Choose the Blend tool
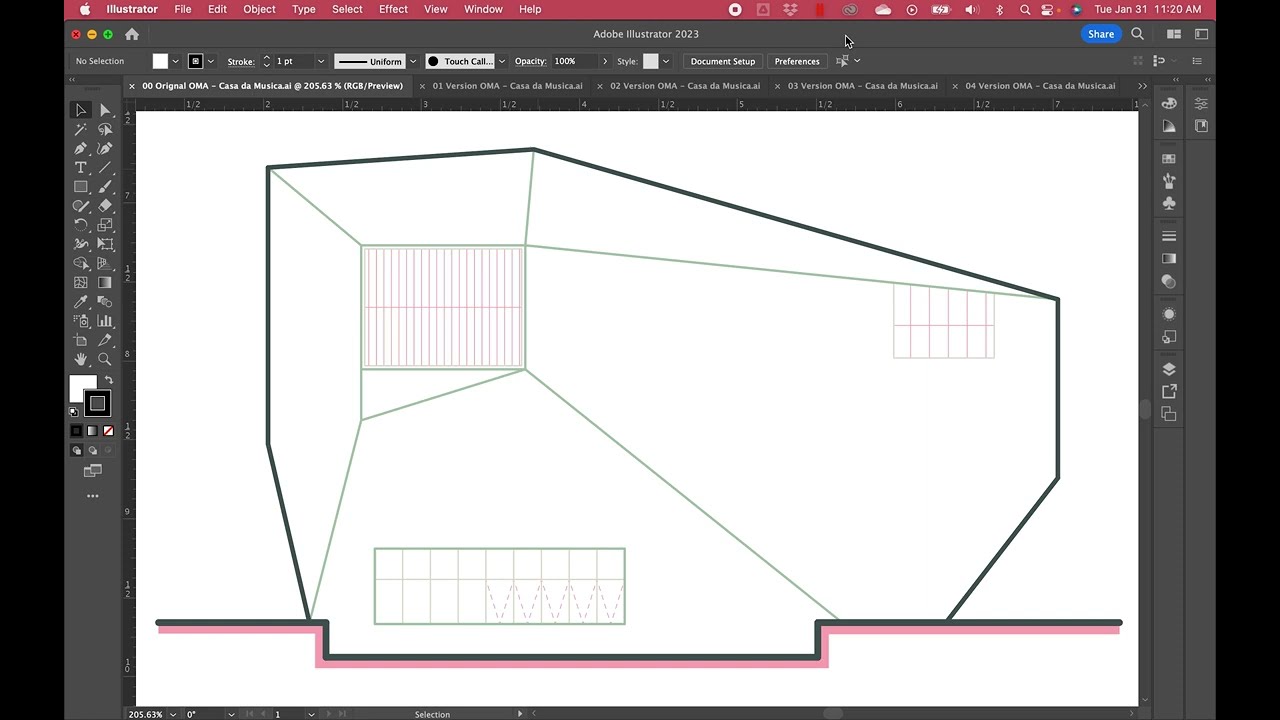This screenshot has width=1280, height=720. tap(105, 302)
